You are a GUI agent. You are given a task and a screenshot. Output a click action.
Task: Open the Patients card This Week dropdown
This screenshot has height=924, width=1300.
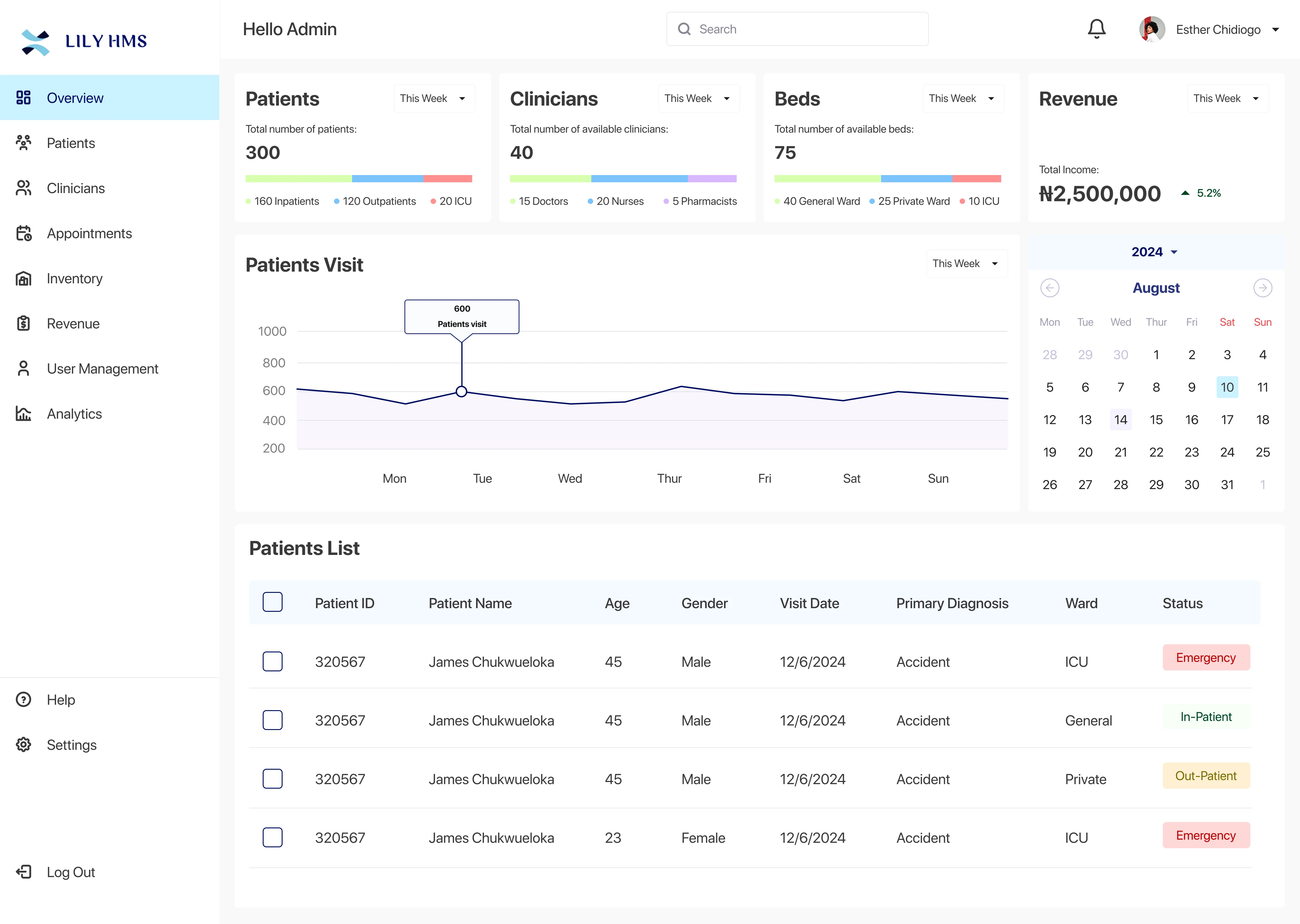click(434, 98)
